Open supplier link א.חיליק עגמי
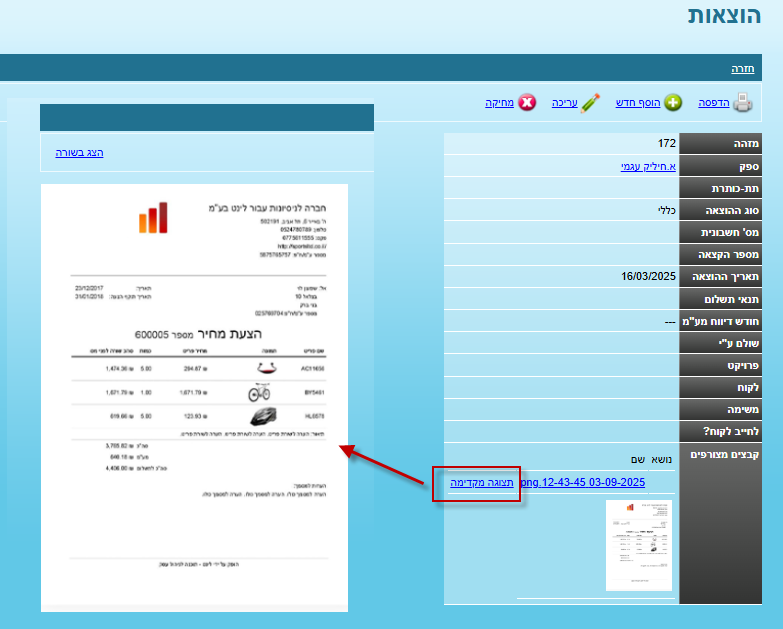This screenshot has width=783, height=629. click(x=647, y=166)
